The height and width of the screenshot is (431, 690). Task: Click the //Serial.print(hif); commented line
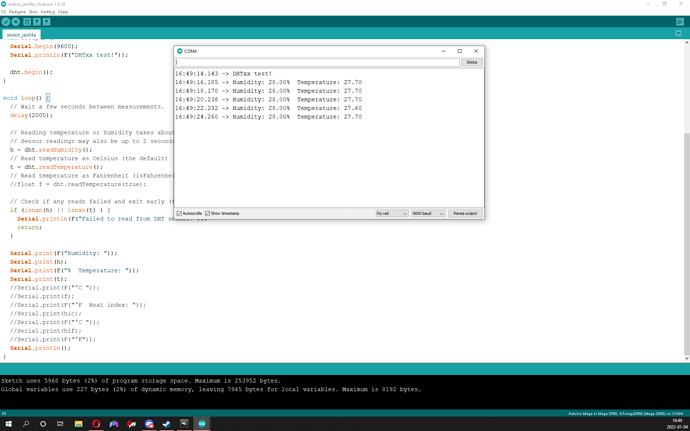click(x=46, y=331)
